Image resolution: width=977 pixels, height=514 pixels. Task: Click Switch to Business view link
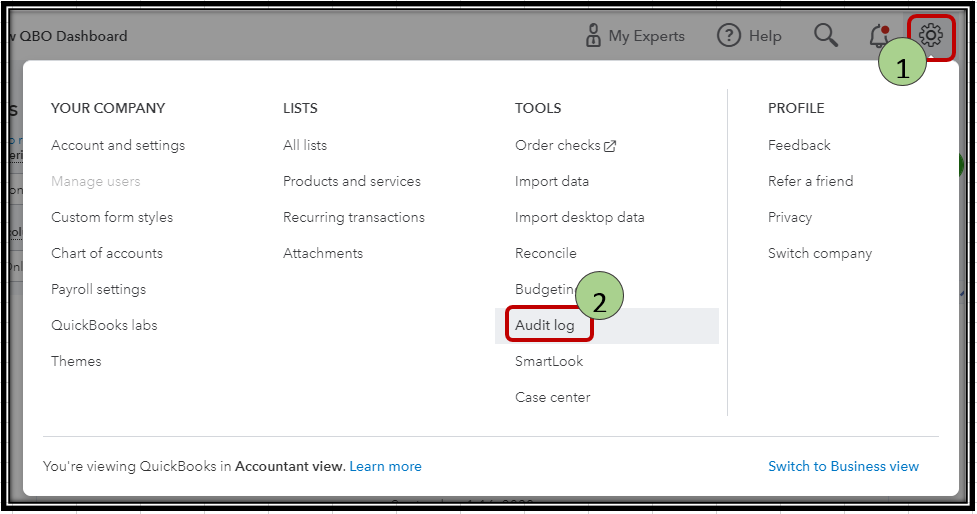tap(843, 466)
